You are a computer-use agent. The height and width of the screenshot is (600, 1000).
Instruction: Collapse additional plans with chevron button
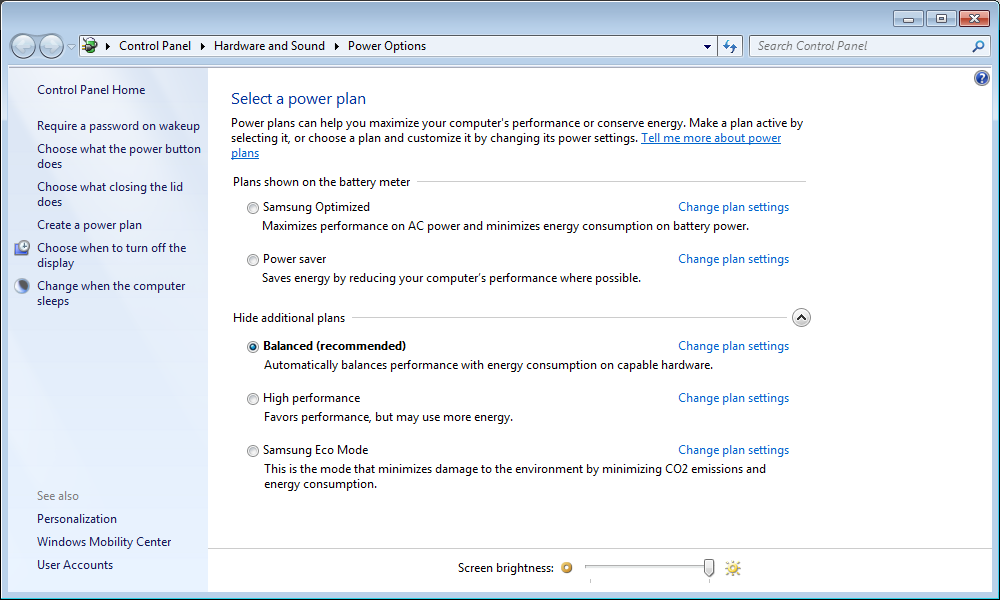(801, 318)
